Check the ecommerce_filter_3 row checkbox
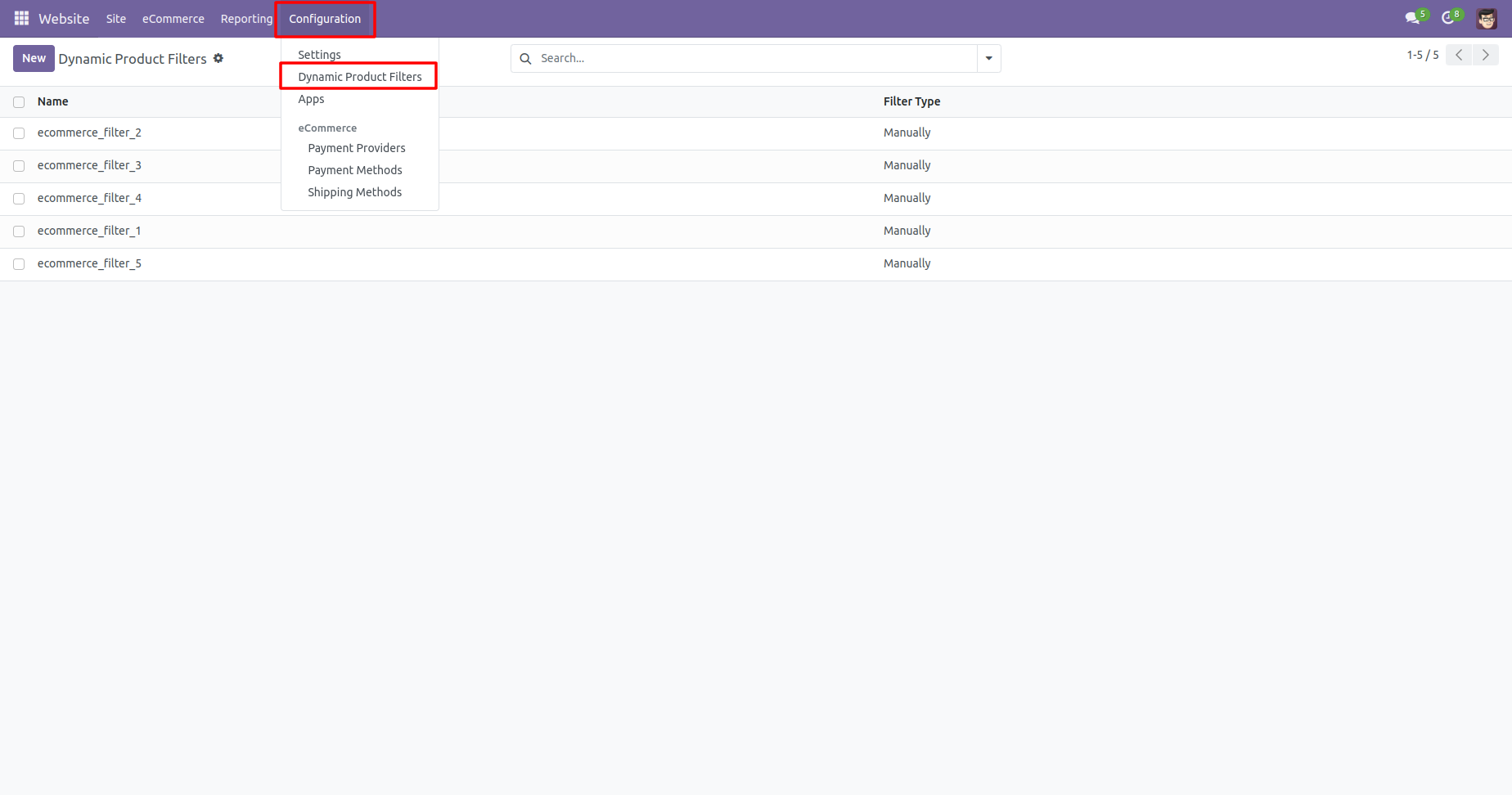The width and height of the screenshot is (1512, 795). (19, 166)
